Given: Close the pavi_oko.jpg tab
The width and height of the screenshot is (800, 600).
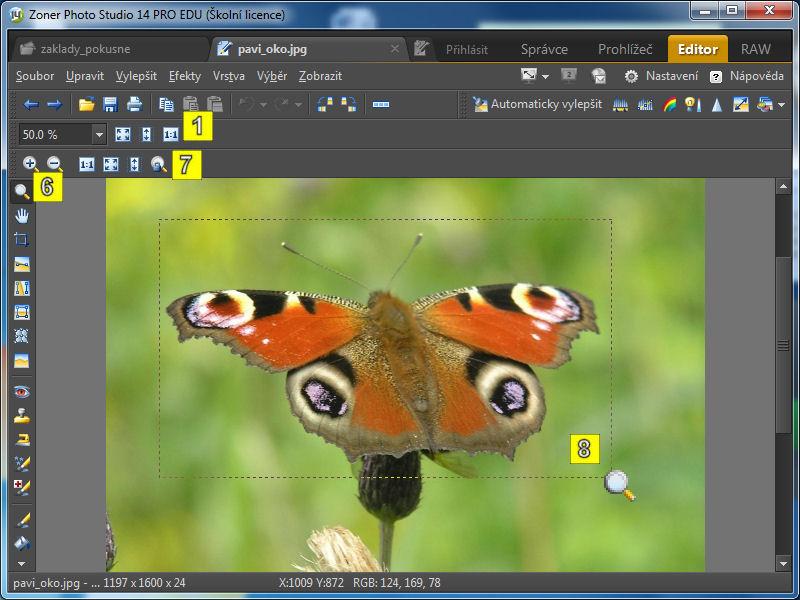Looking at the screenshot, I should (394, 48).
